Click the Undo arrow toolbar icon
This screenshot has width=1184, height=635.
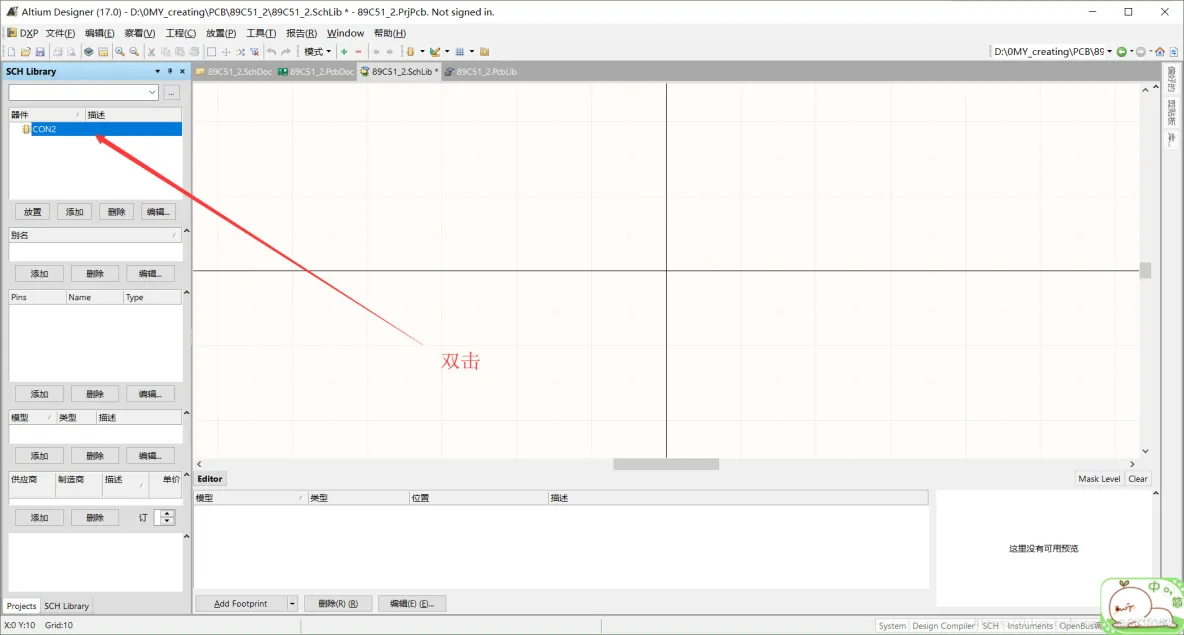pos(272,51)
